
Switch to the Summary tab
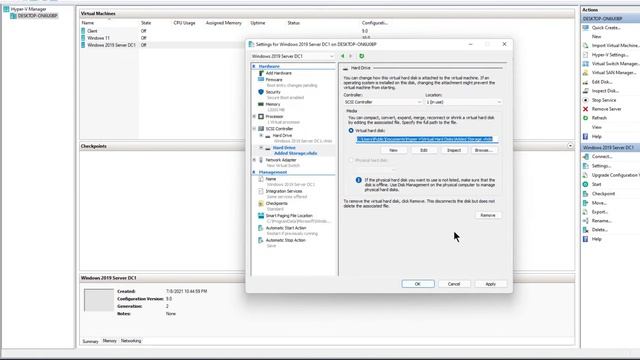pyautogui.click(x=90, y=341)
